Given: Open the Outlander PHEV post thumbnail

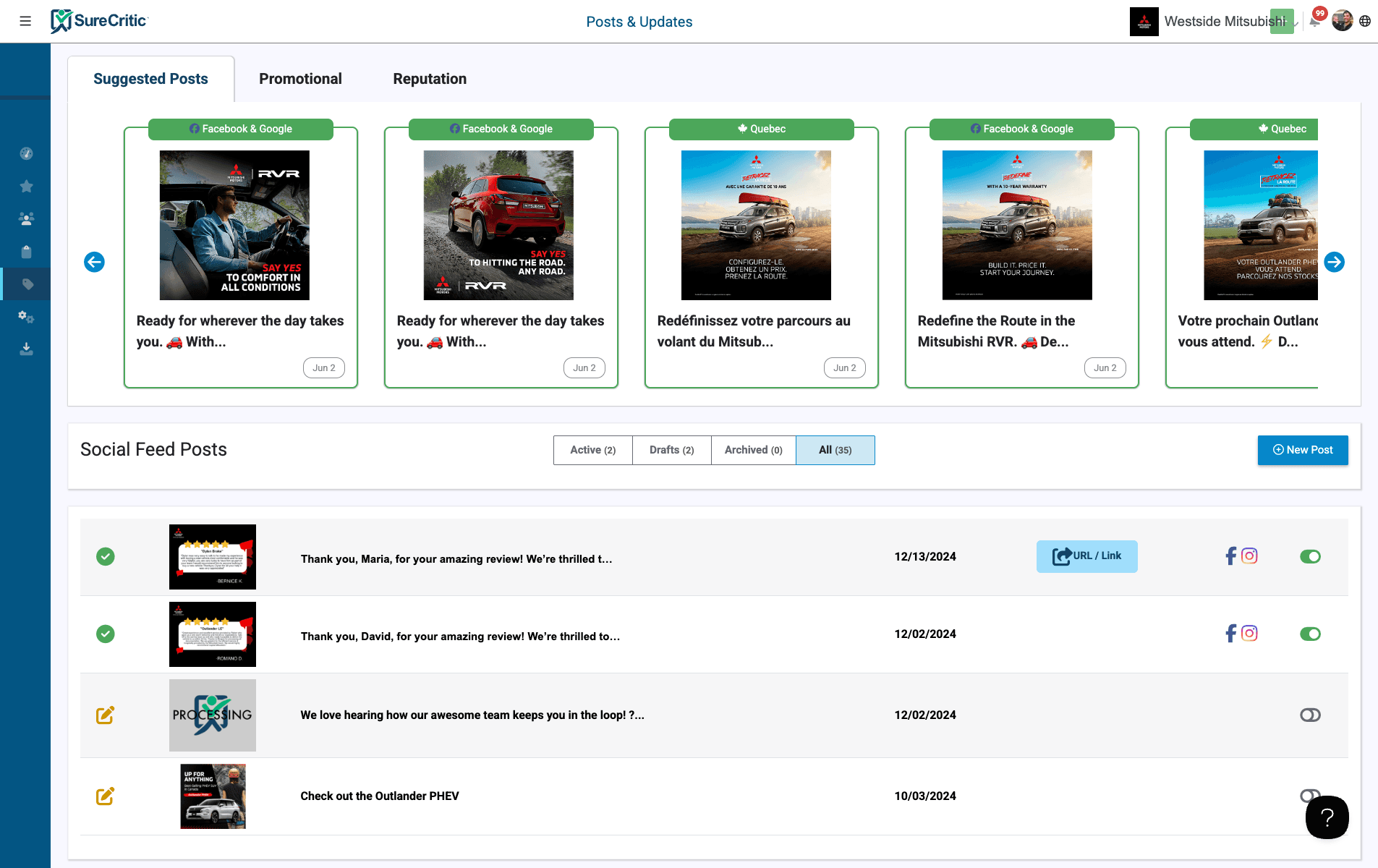Looking at the screenshot, I should (x=213, y=796).
